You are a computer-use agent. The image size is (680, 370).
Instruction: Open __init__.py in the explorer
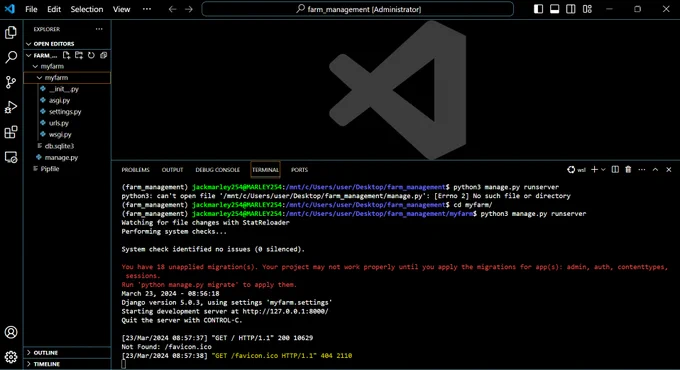68,89
